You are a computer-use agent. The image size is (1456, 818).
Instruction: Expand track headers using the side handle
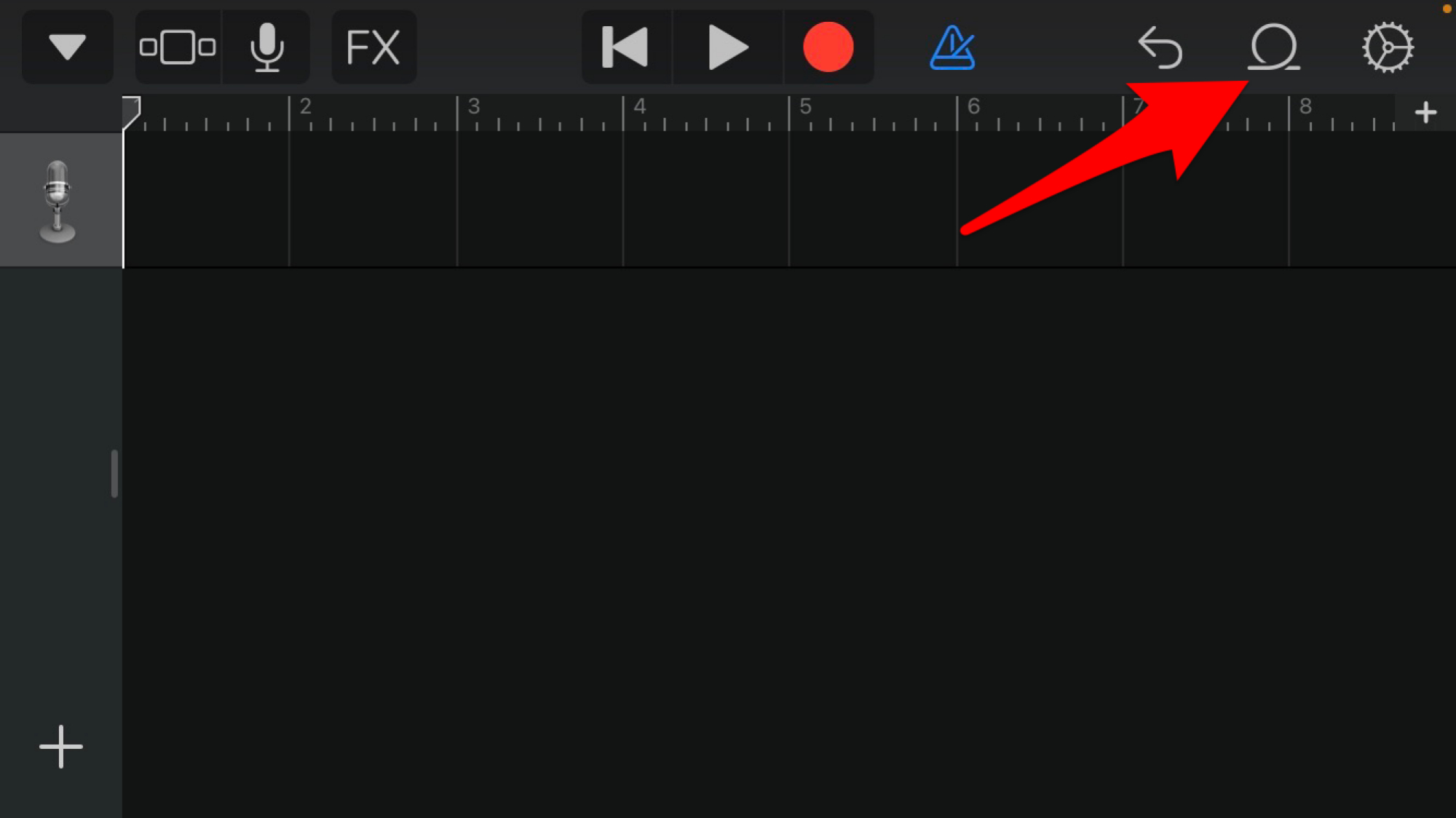[114, 474]
